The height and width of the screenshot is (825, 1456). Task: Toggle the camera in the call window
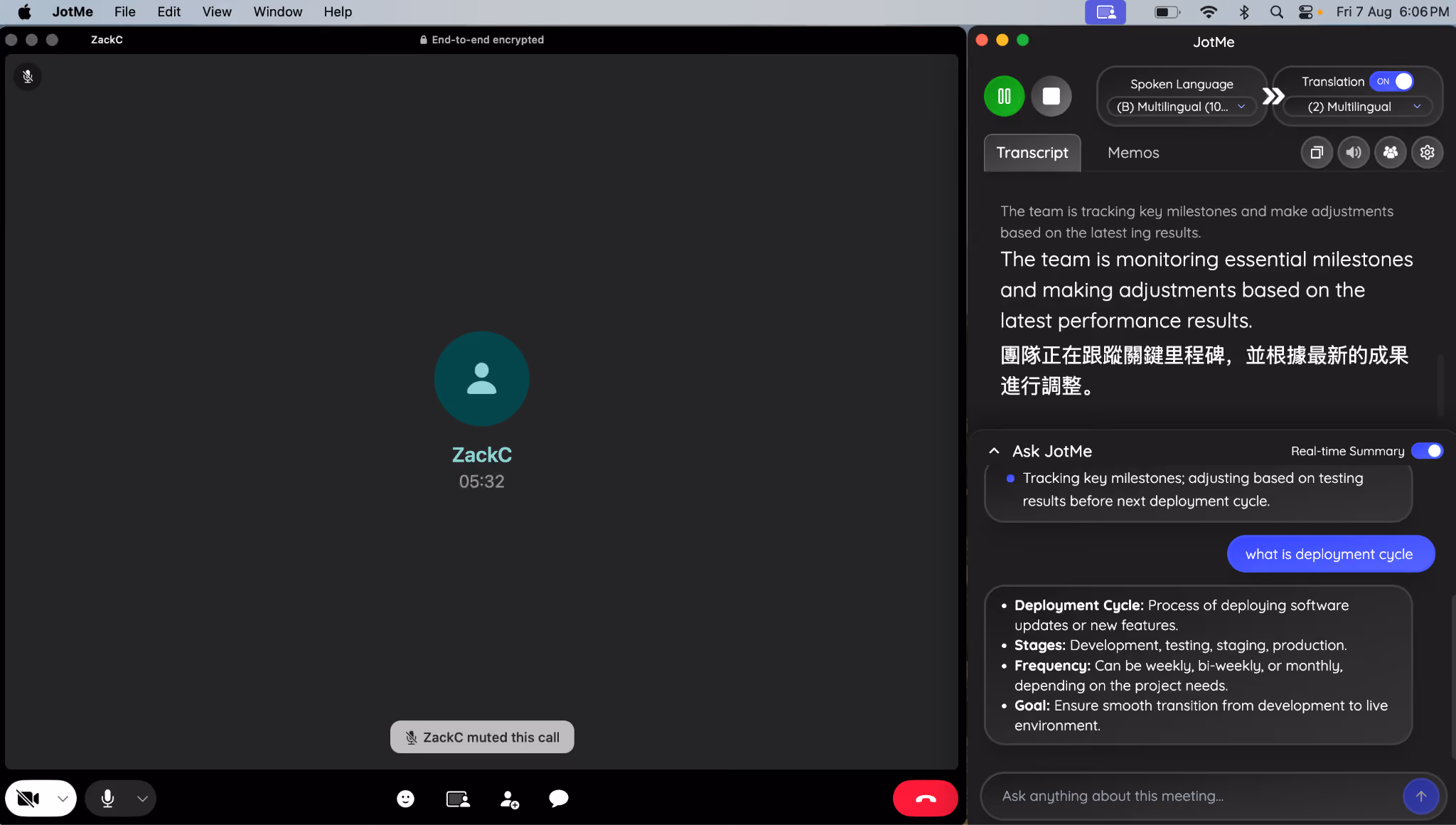click(28, 799)
